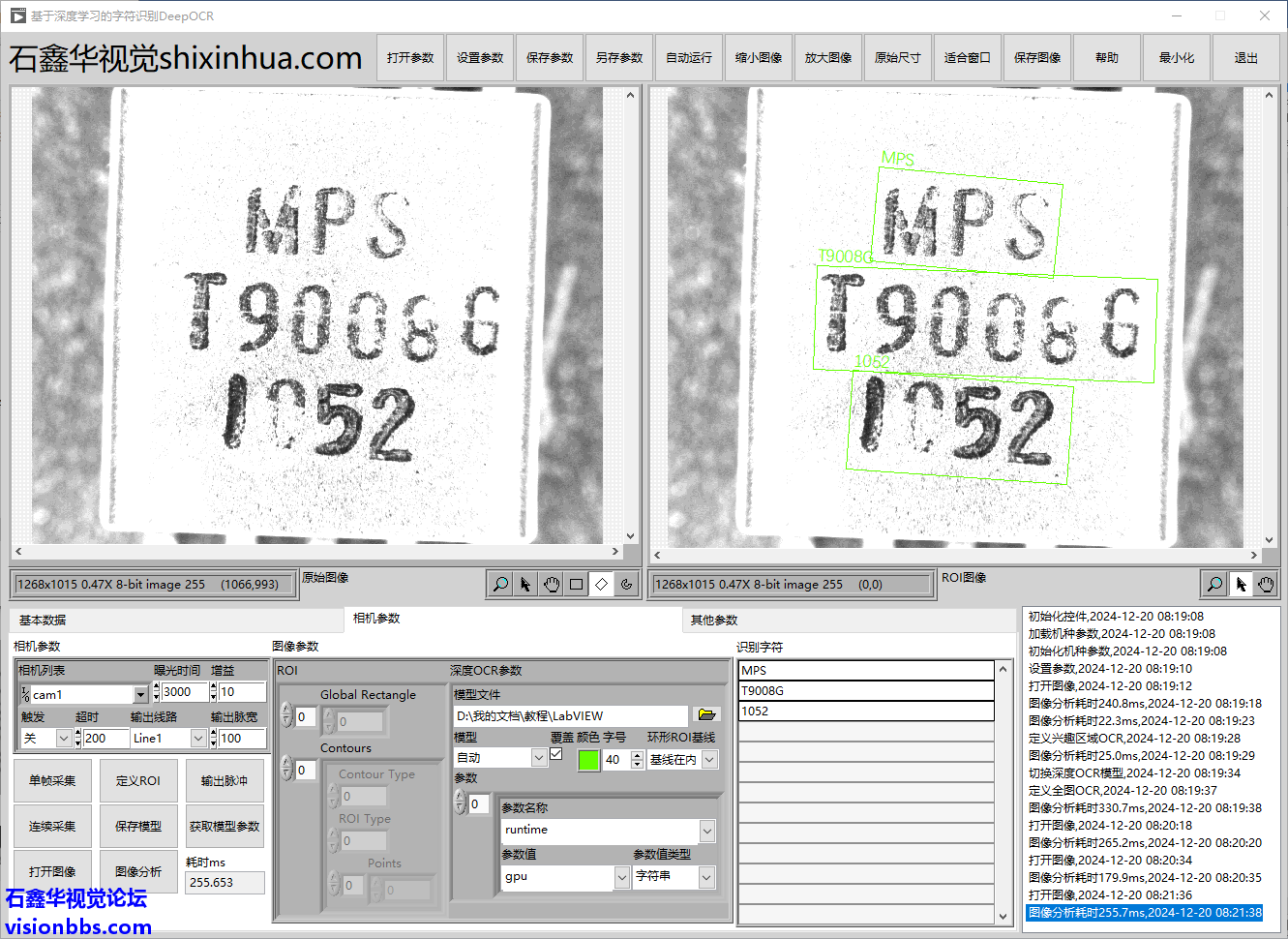
Task: Click the 另存参数 toolbar button
Action: 619,58
